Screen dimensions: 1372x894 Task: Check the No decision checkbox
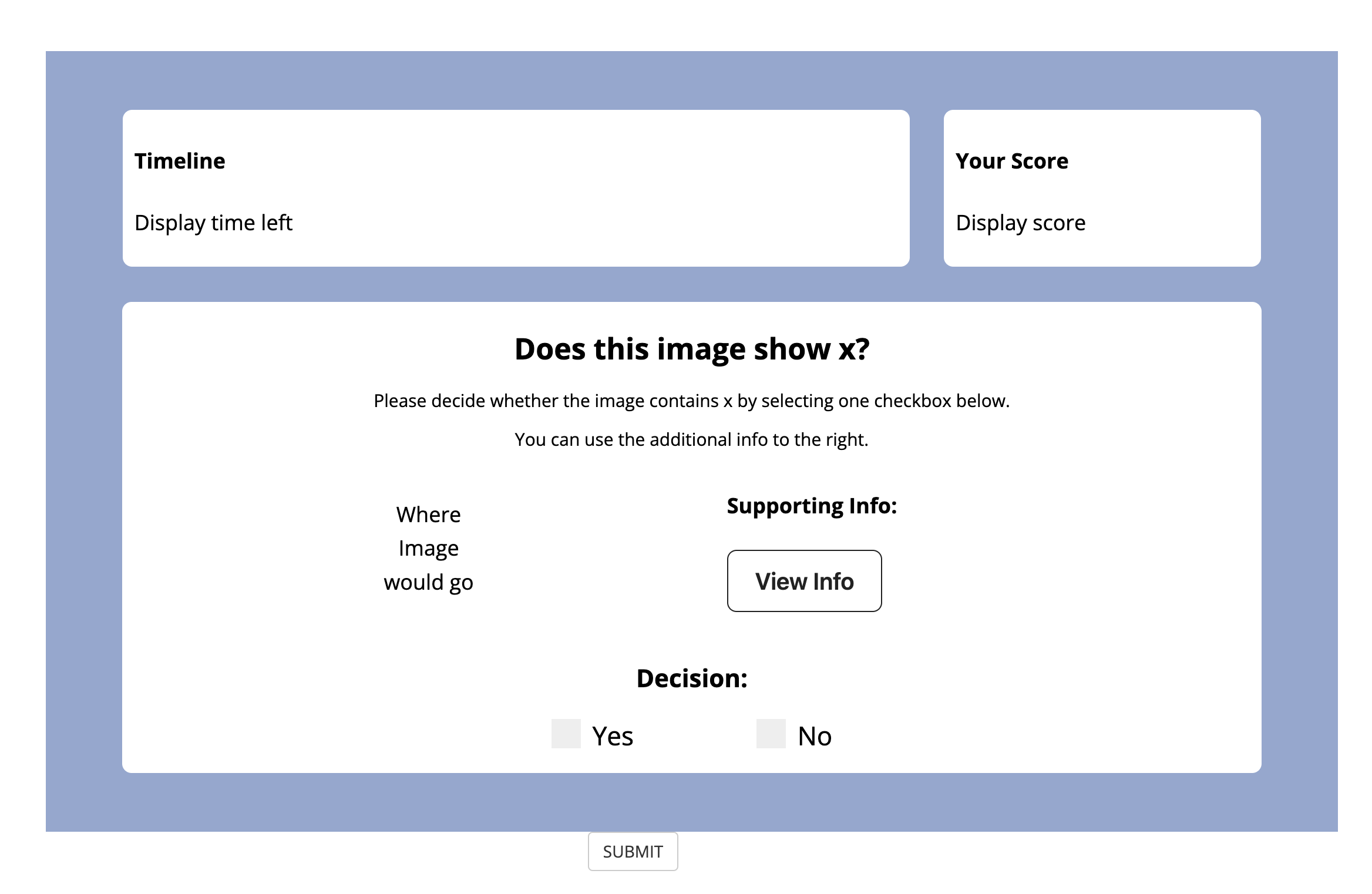(771, 734)
